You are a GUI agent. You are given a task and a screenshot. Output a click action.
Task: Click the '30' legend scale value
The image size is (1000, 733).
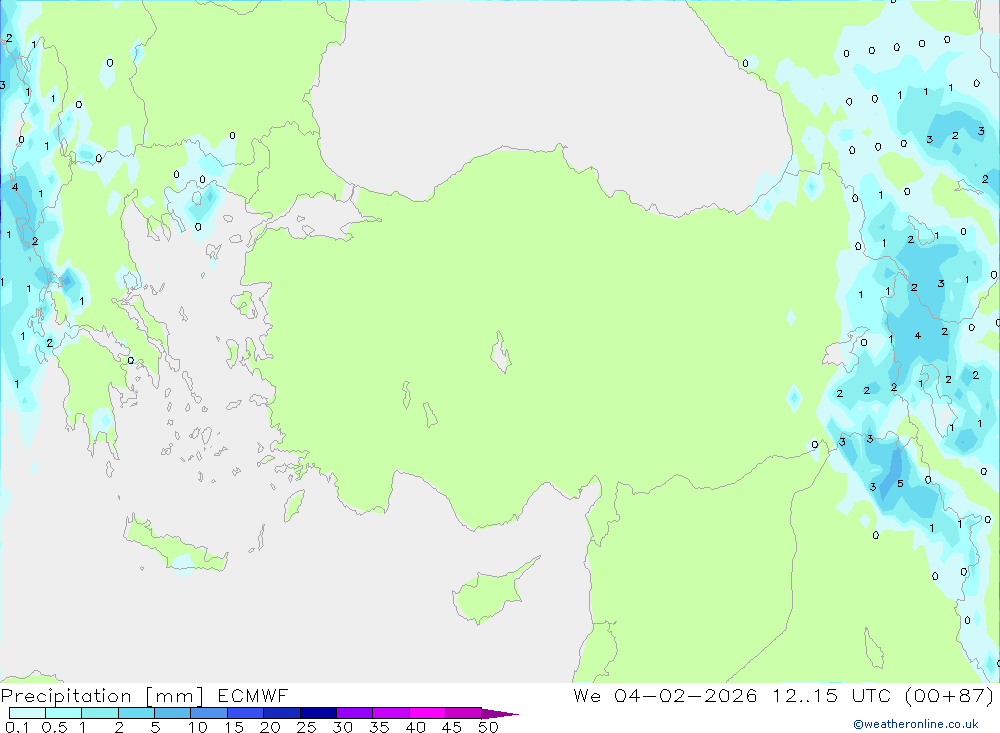pyautogui.click(x=342, y=727)
